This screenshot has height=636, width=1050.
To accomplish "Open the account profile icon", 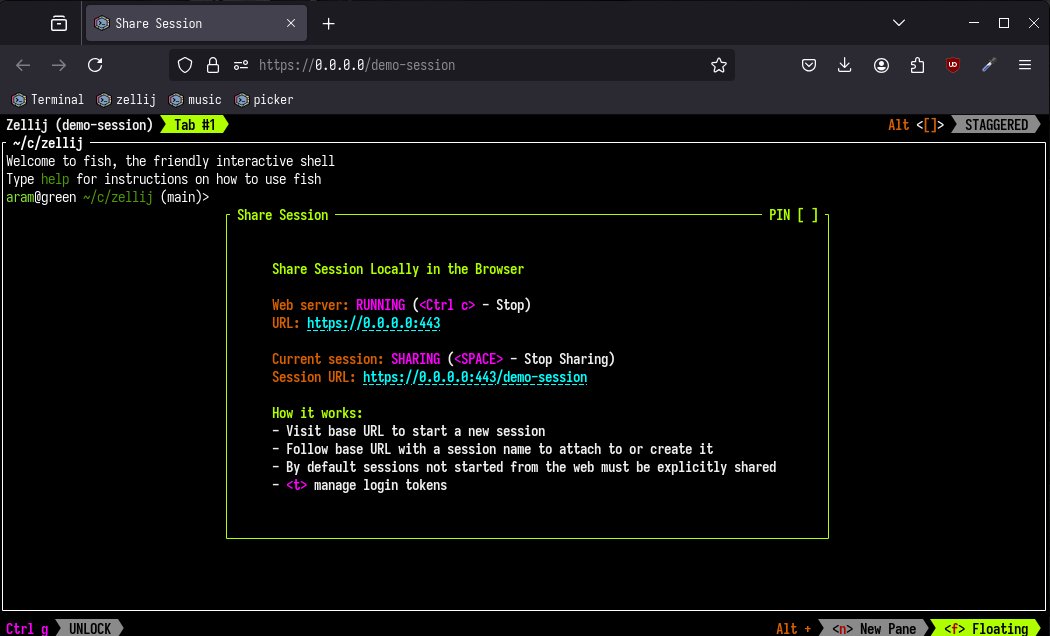I will [881, 65].
